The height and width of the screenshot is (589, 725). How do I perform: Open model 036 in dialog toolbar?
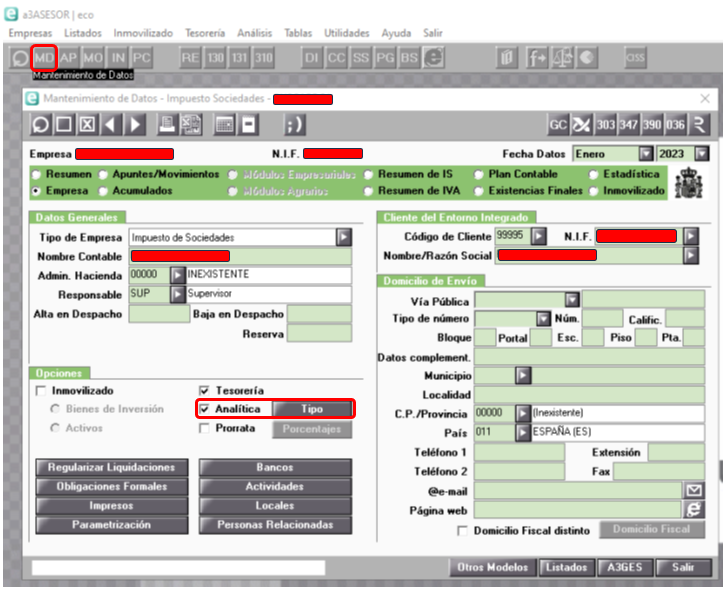click(675, 125)
